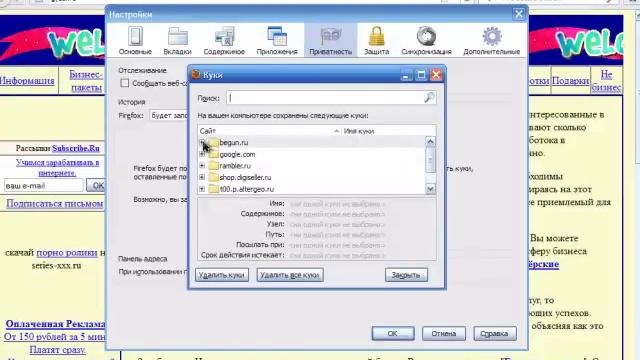Click the Отмена button in Настройки
Viewport: 640px width, 360px height.
[444, 333]
